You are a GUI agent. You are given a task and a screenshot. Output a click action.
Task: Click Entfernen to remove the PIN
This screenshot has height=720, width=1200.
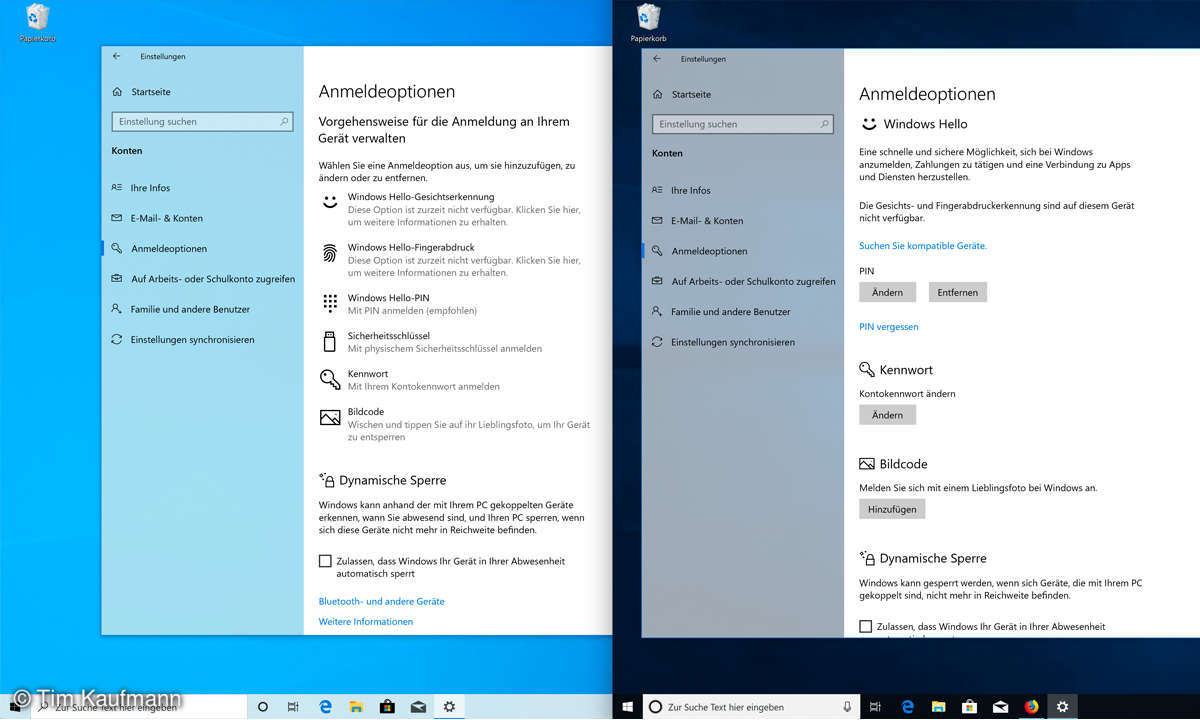[x=958, y=293]
